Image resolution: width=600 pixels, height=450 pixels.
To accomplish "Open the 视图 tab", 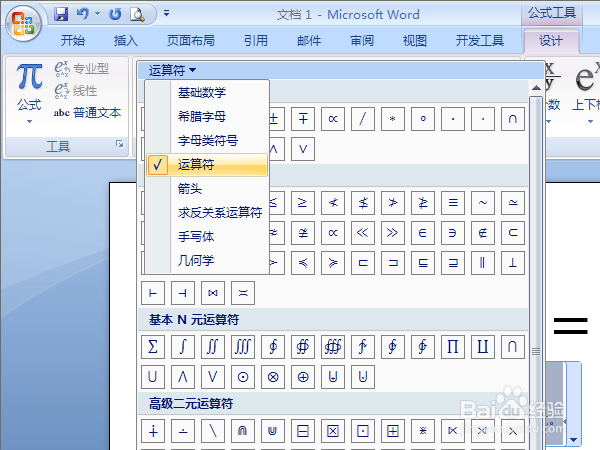I will coord(415,40).
